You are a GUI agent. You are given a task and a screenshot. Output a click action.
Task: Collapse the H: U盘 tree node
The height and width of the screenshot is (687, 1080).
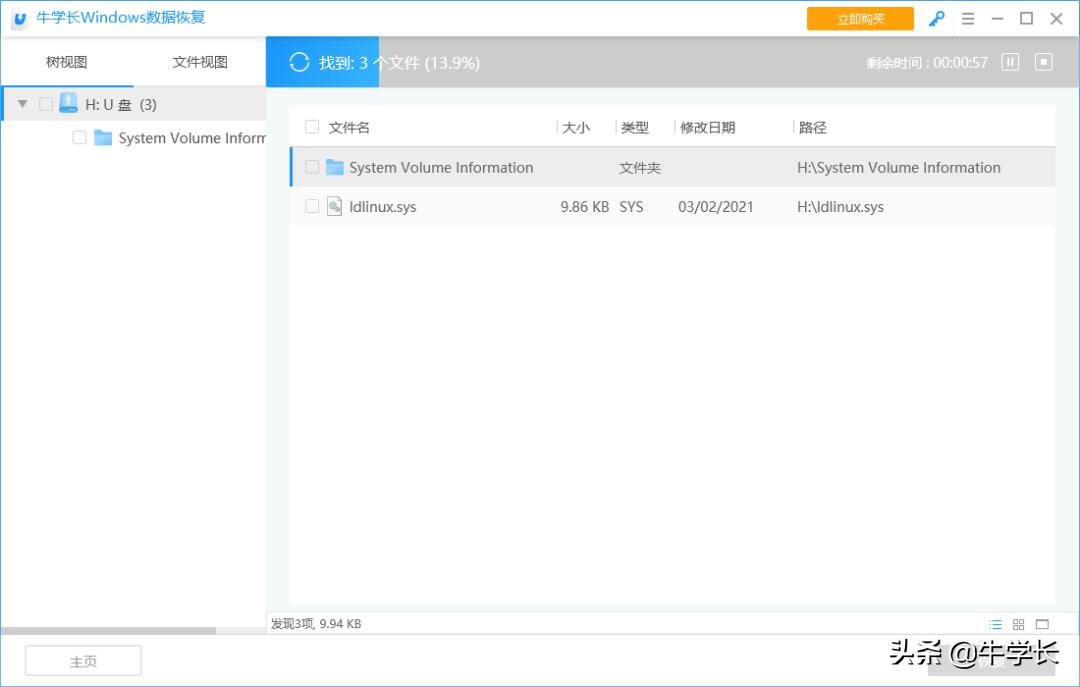22,104
